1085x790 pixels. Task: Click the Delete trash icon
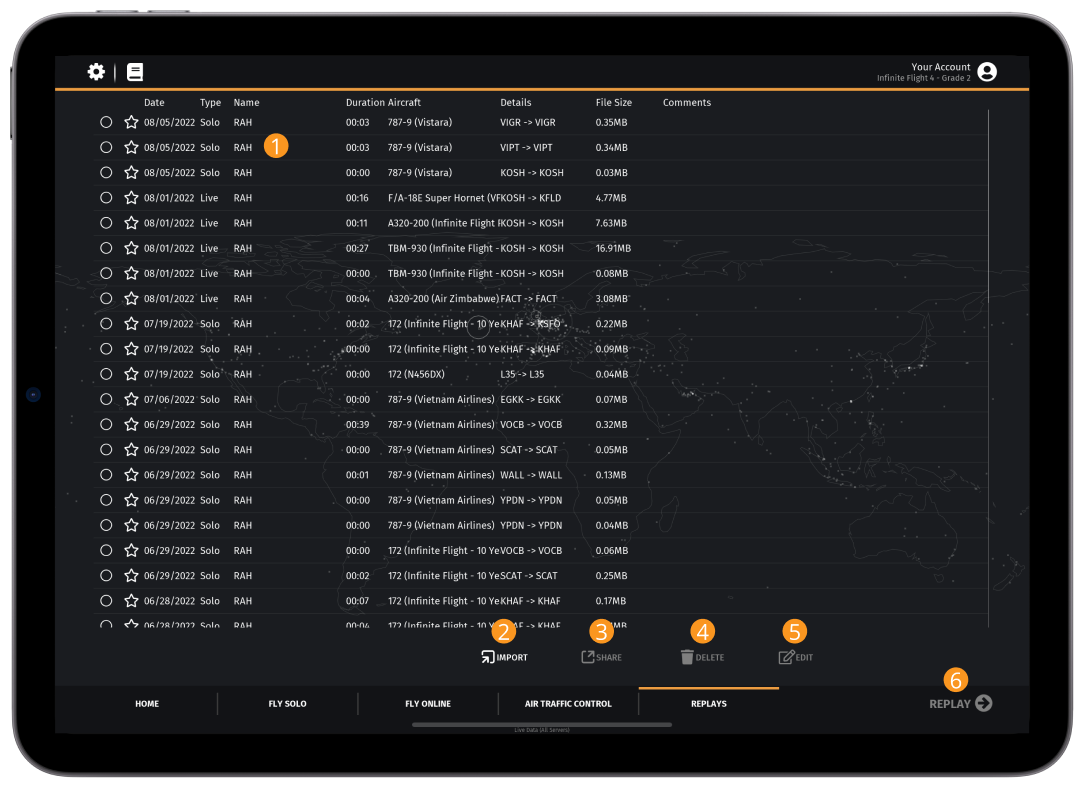coord(687,657)
